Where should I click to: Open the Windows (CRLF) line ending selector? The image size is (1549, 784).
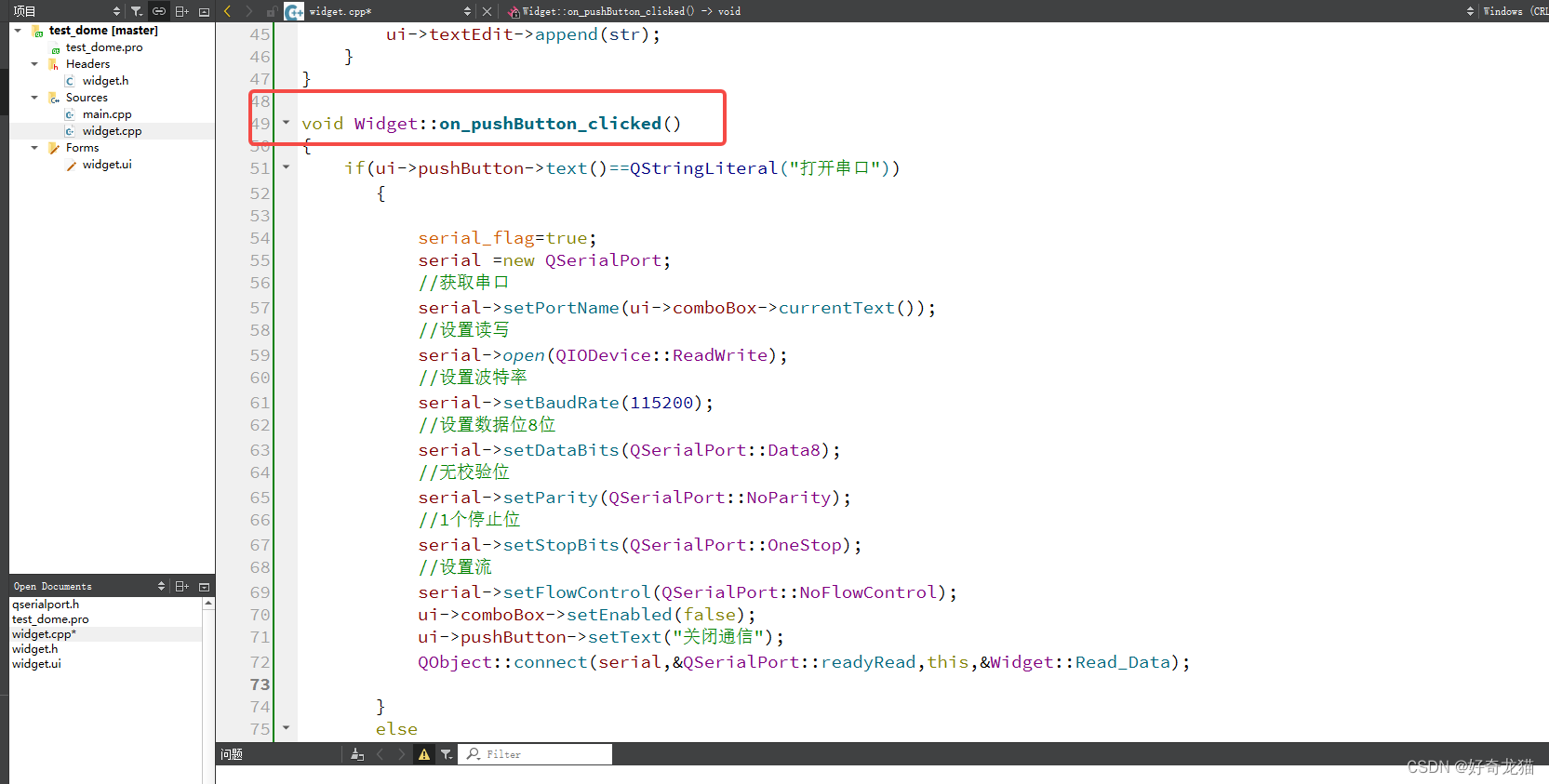pos(1516,11)
